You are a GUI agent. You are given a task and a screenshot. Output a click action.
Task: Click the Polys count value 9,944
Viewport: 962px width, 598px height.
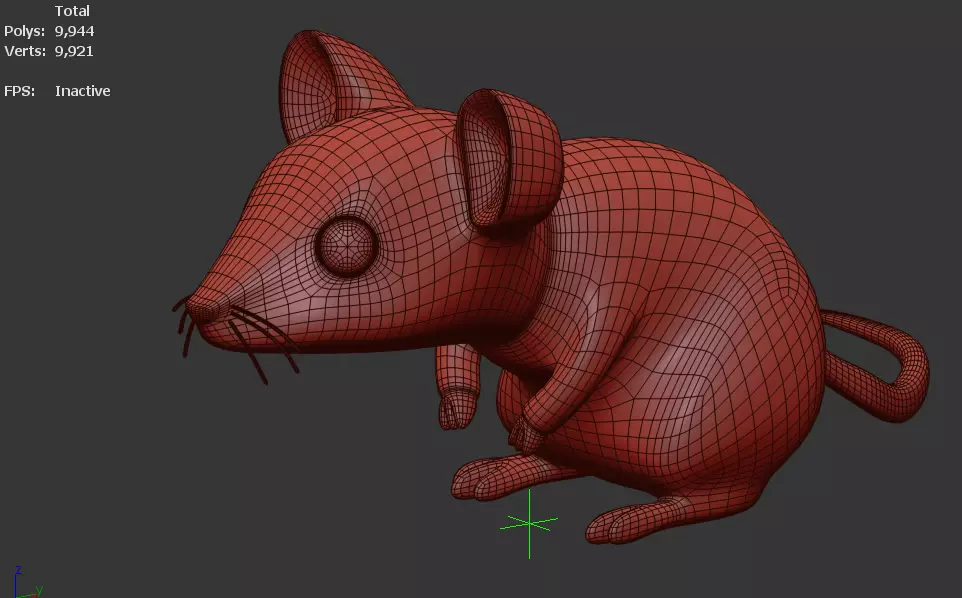click(x=74, y=31)
